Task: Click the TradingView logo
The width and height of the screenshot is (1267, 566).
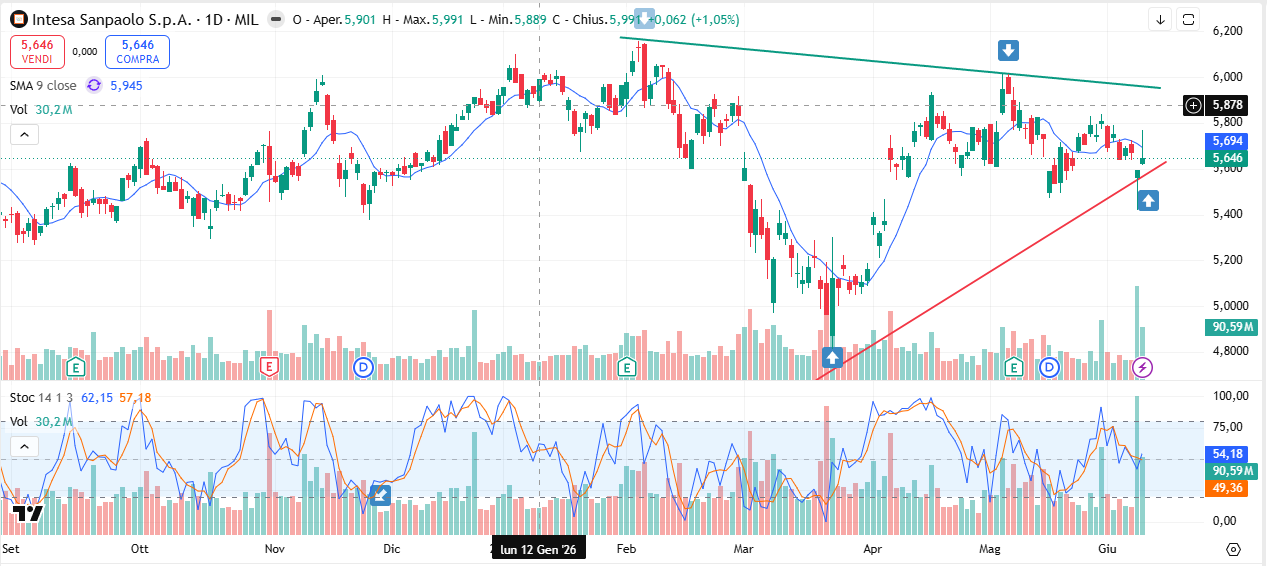Action: [28, 513]
